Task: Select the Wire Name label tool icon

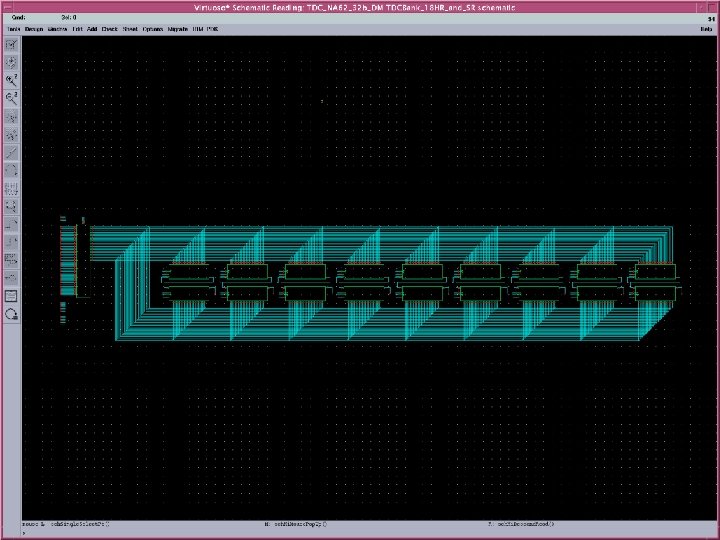Action: [x=11, y=260]
